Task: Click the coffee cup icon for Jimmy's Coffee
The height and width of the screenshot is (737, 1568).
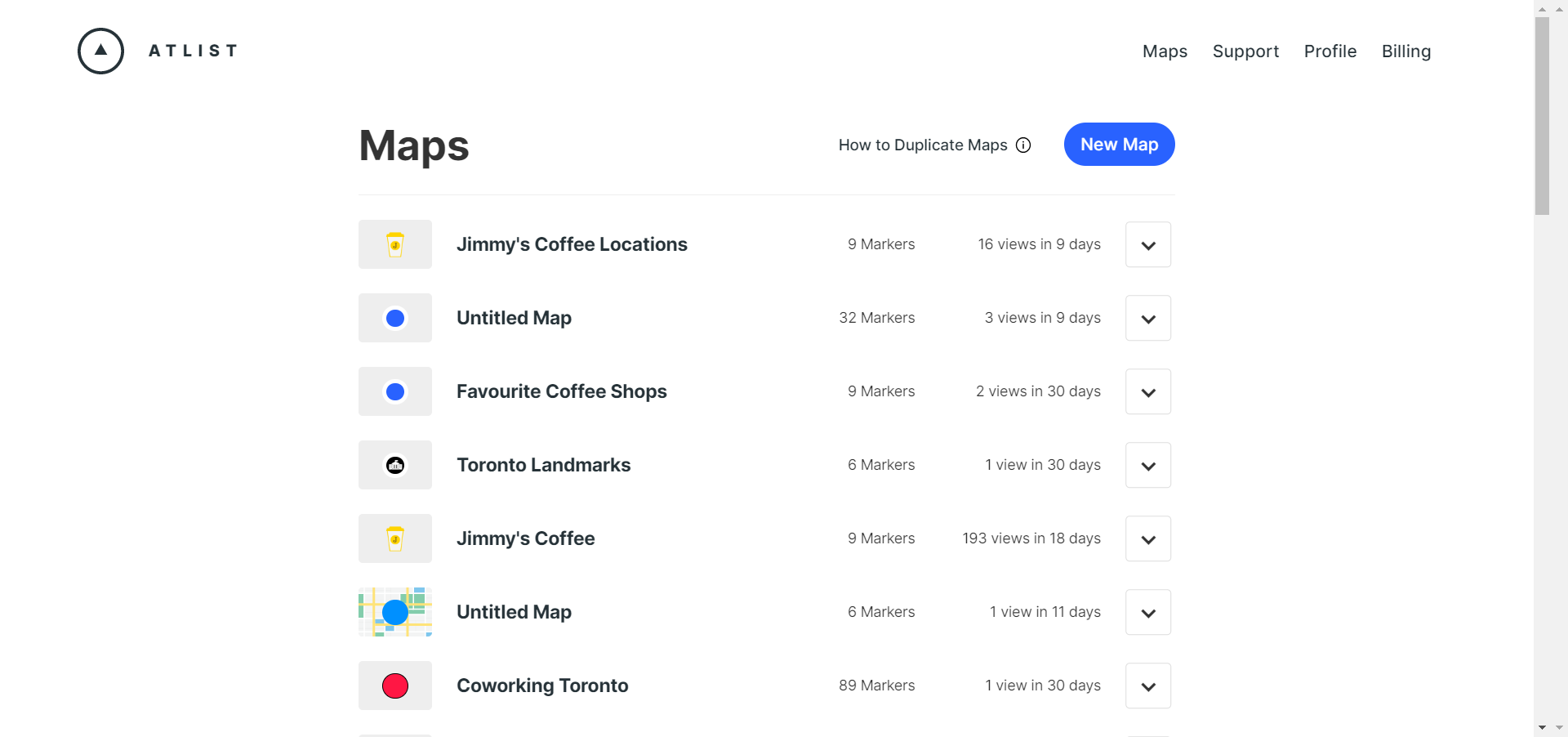Action: (395, 538)
